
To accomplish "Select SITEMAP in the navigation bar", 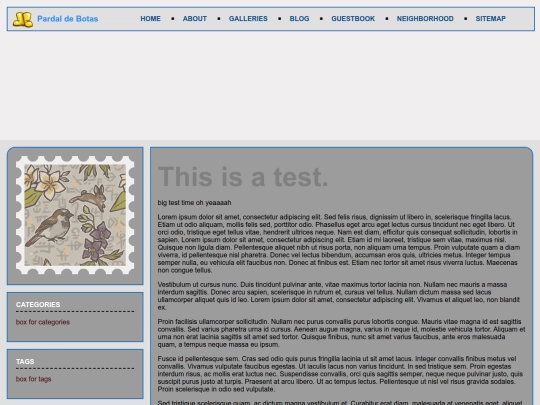I will tap(490, 19).
